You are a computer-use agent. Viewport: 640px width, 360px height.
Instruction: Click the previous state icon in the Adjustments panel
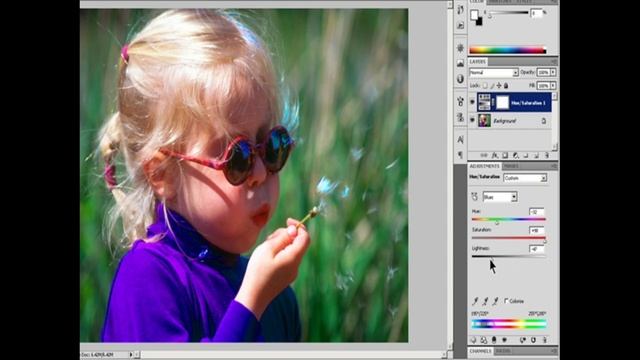(x=522, y=340)
